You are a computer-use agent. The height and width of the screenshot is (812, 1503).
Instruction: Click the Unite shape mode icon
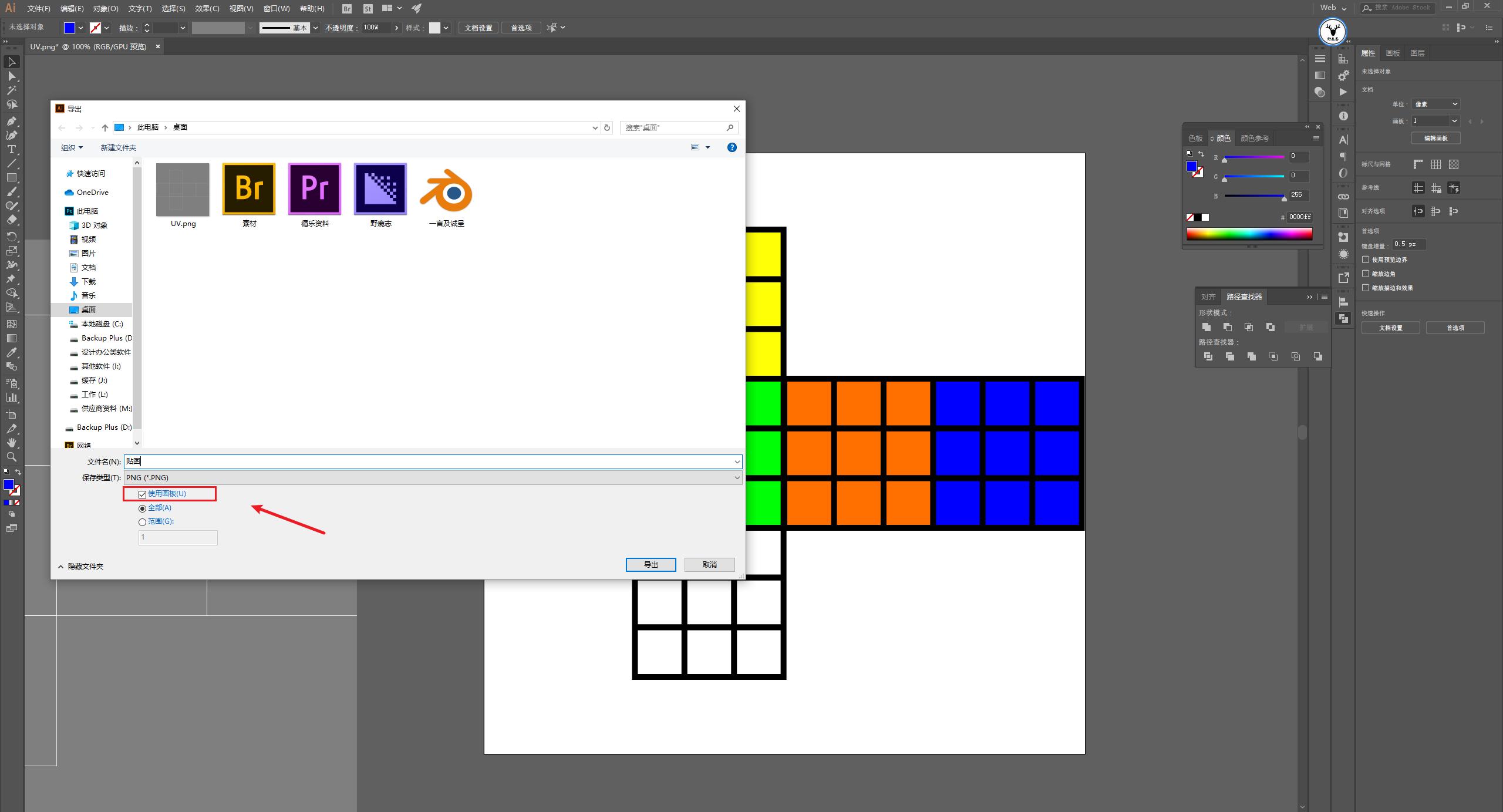point(1207,327)
